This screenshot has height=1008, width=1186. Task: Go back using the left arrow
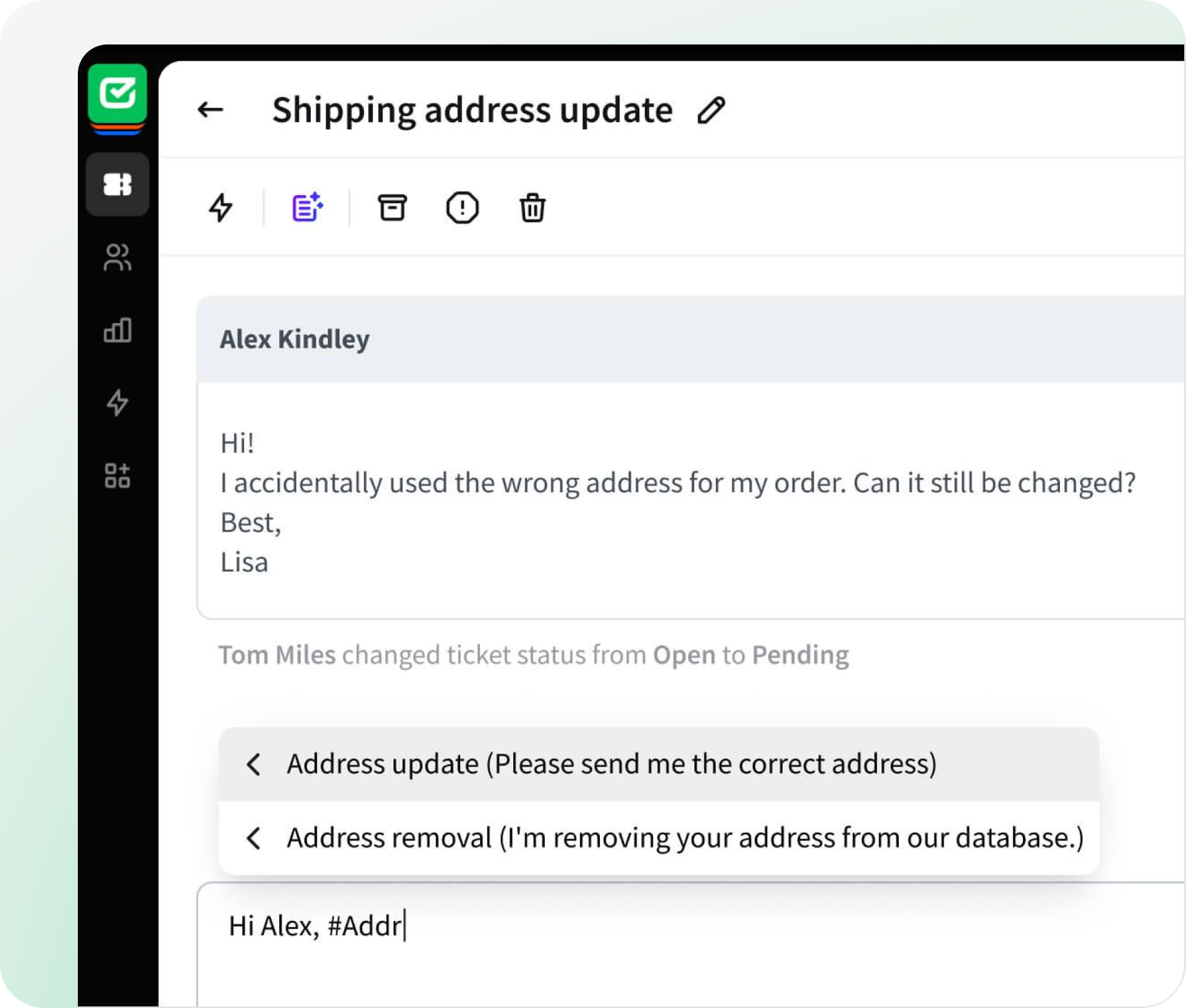(210, 110)
